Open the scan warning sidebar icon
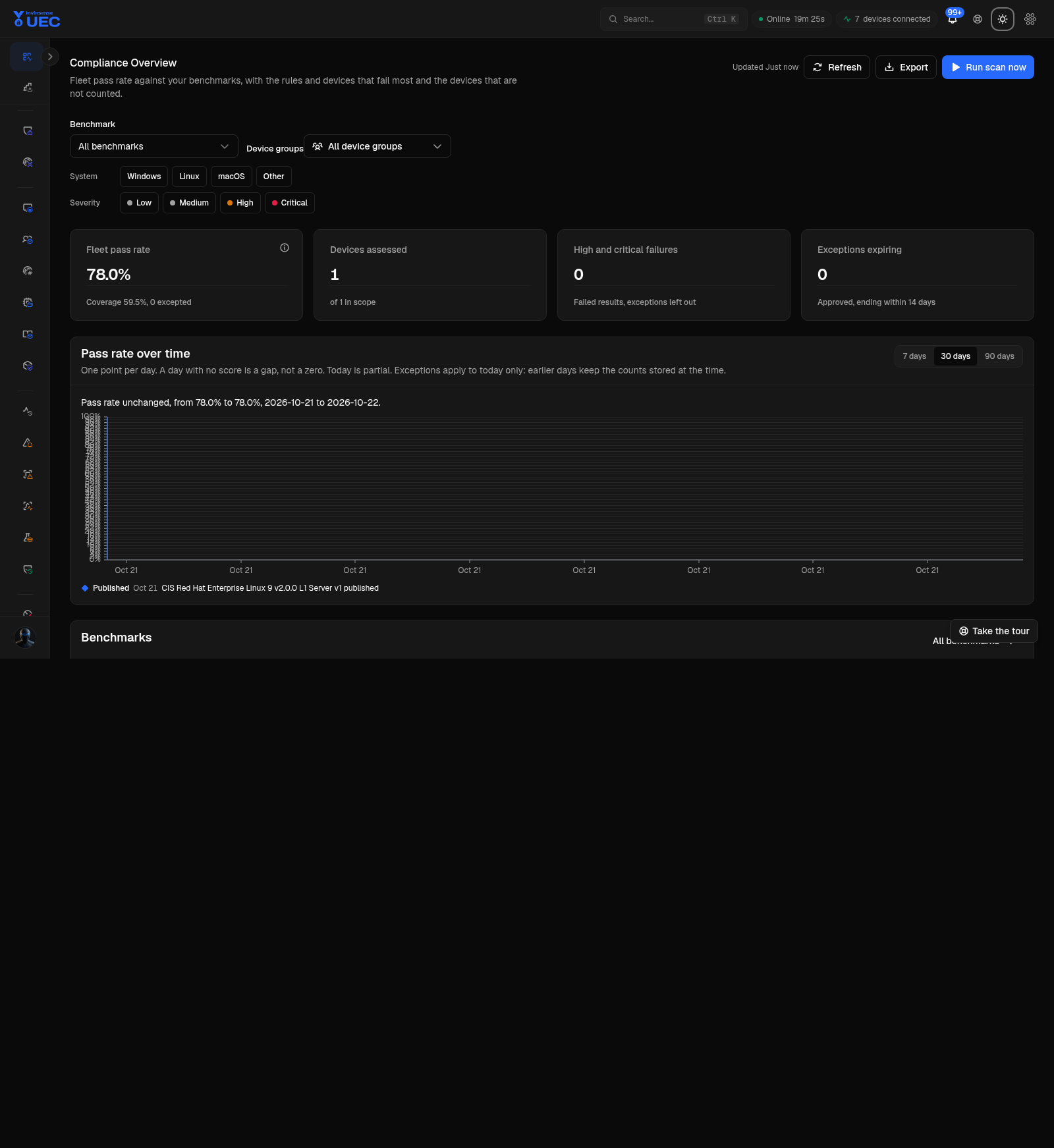This screenshot has height=1148, width=1054. pyautogui.click(x=28, y=474)
